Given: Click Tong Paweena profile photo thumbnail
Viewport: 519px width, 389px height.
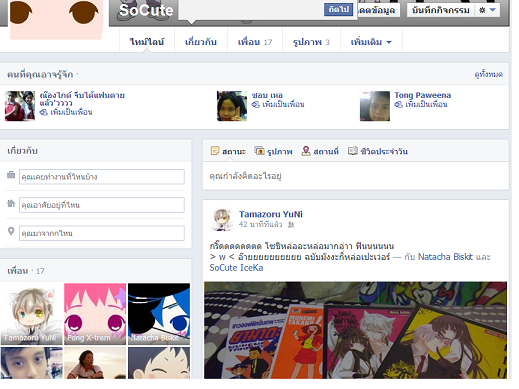Looking at the screenshot, I should [x=375, y=106].
